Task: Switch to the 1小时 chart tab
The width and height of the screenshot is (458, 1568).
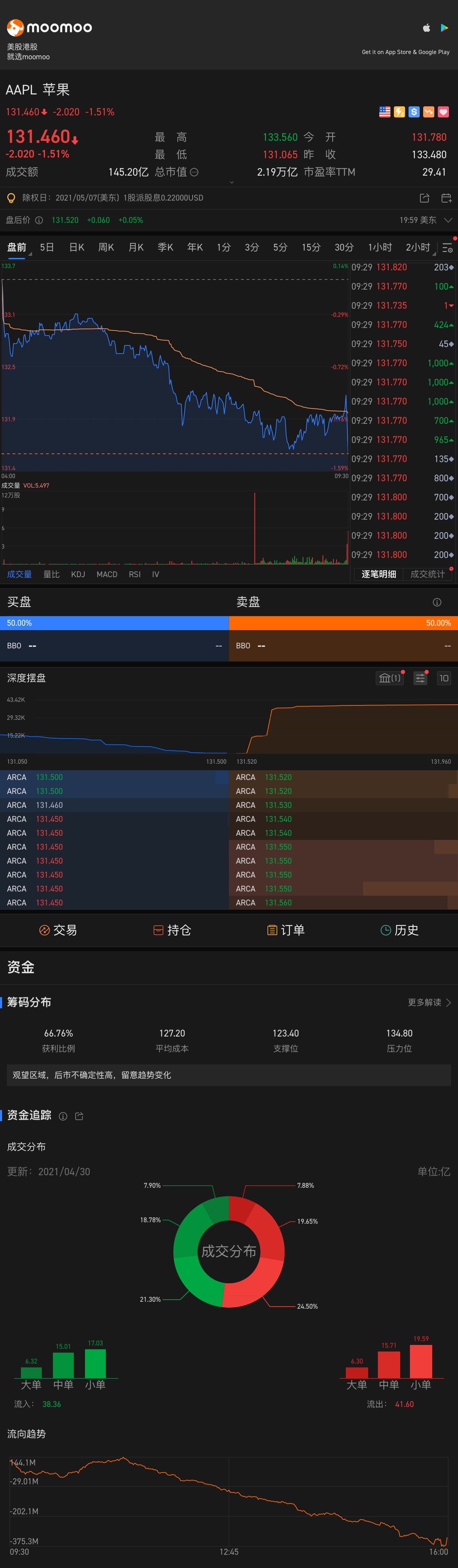Action: [x=380, y=247]
